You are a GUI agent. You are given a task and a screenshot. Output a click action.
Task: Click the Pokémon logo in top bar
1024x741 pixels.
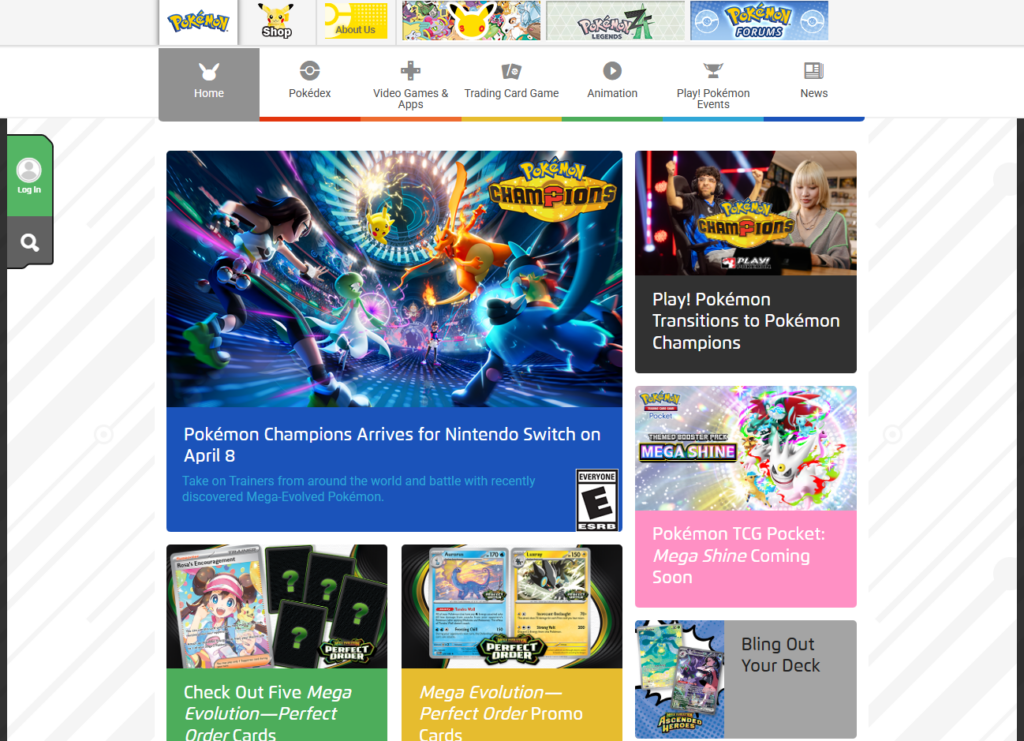[198, 21]
